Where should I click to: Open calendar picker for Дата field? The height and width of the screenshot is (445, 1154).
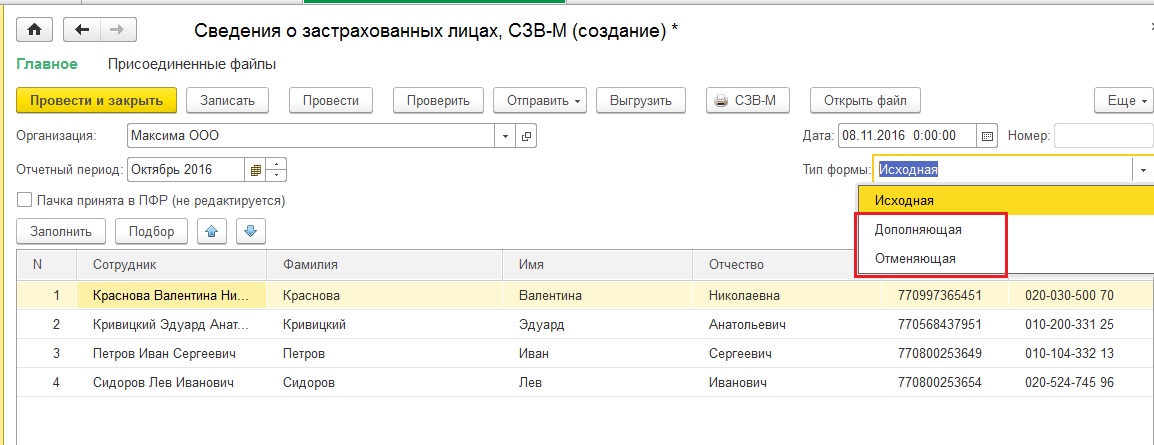tap(988, 136)
